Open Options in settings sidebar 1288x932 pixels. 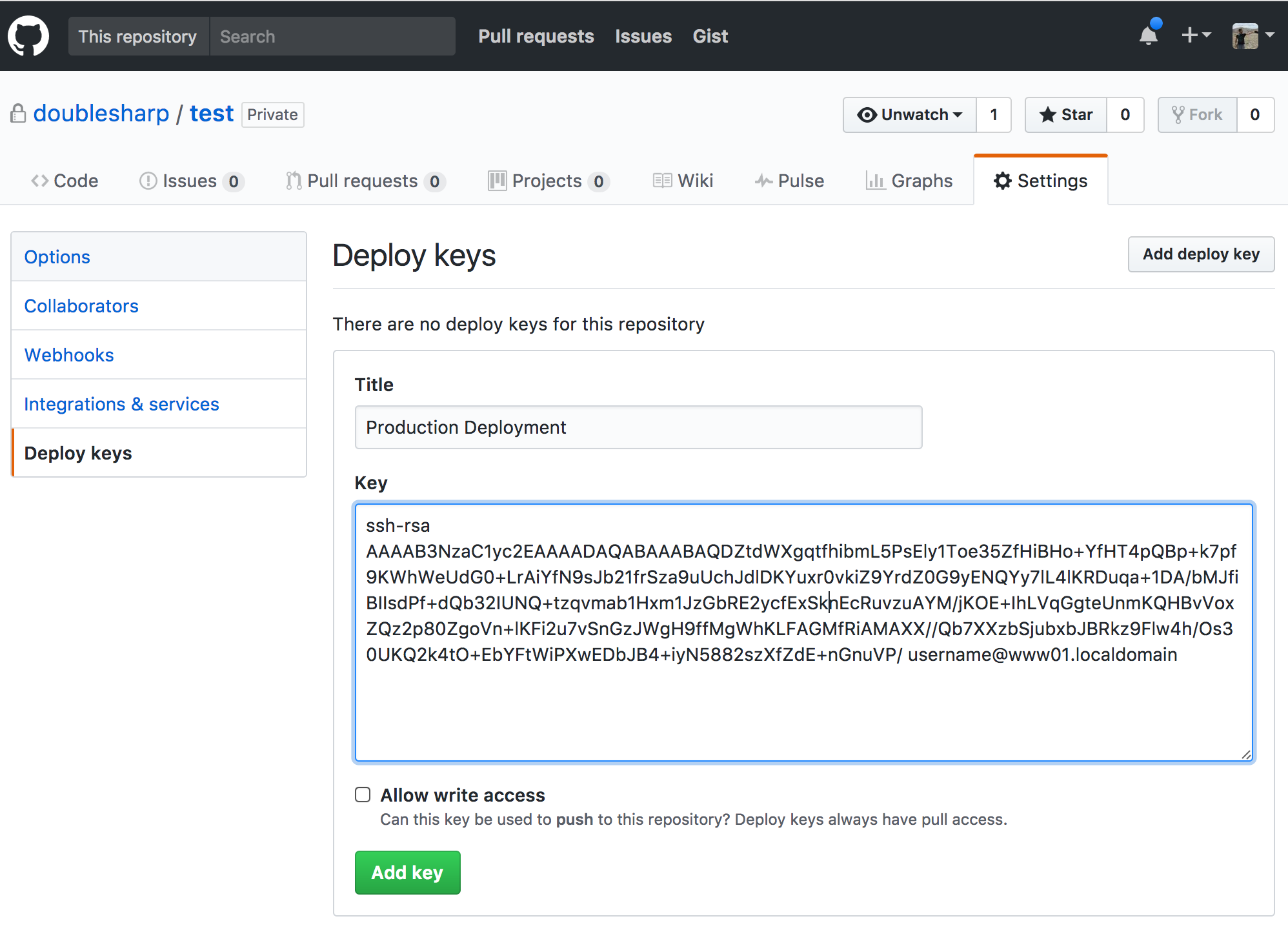(x=159, y=257)
